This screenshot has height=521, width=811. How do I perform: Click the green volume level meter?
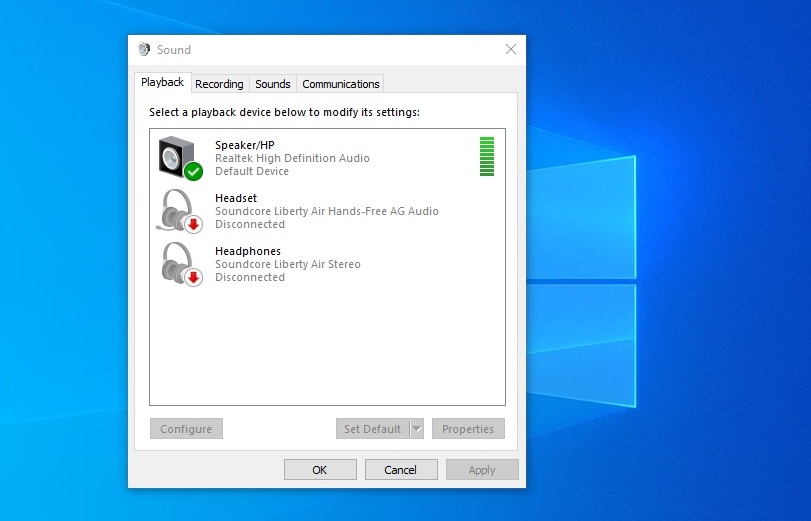487,156
